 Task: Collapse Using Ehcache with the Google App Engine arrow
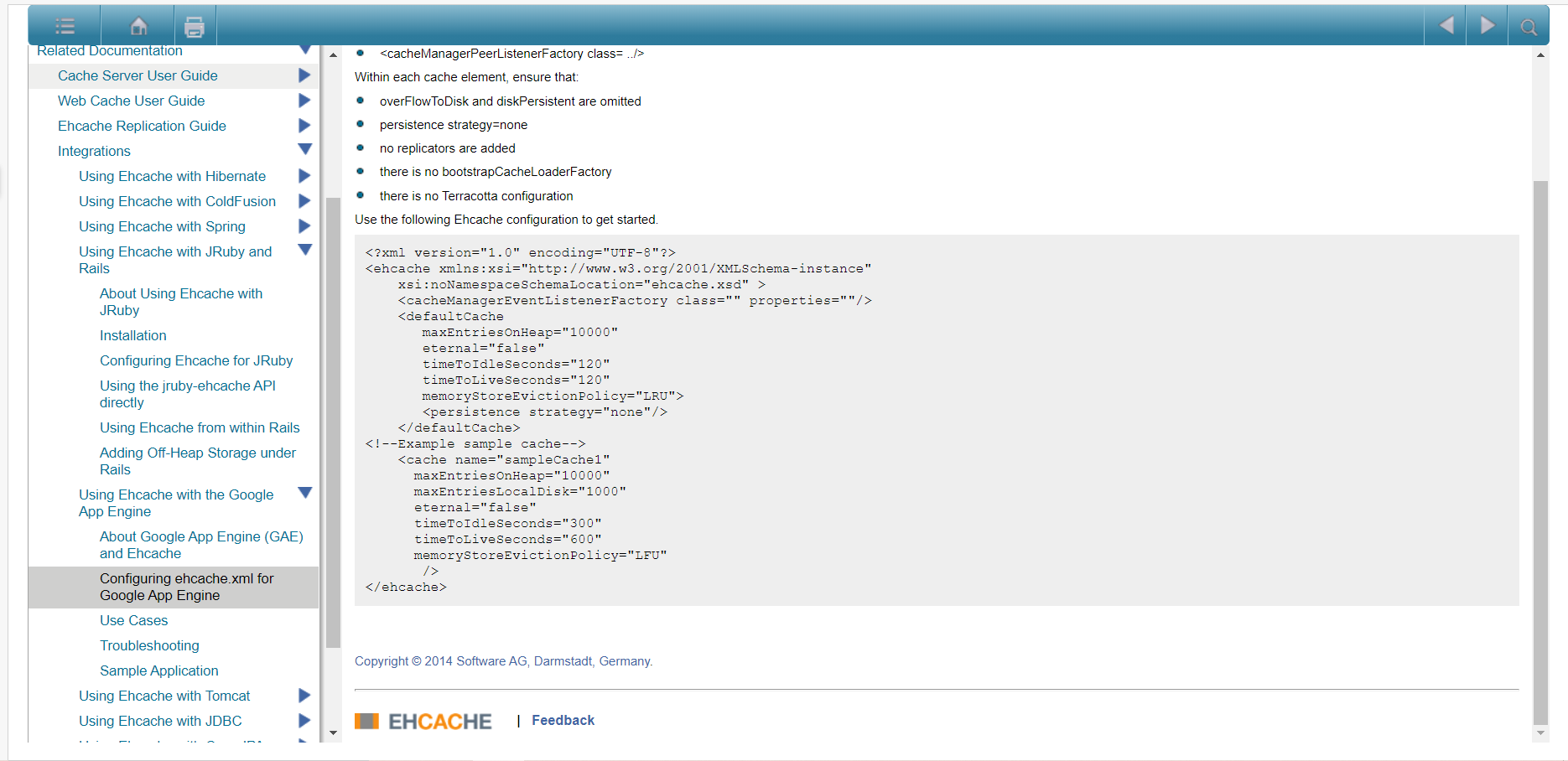pos(304,493)
